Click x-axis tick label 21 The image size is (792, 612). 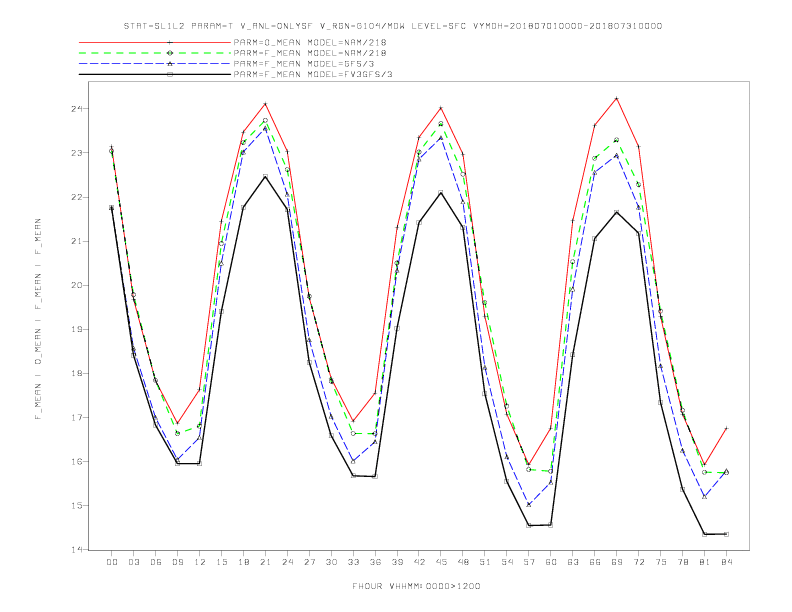265,562
